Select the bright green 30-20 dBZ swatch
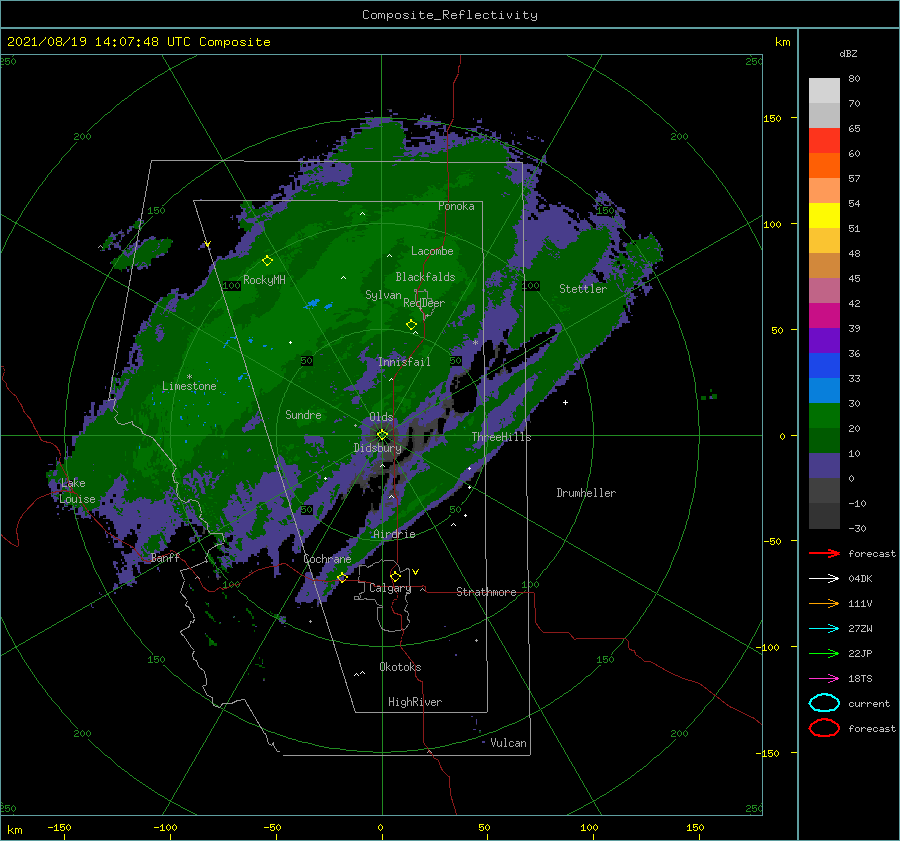900x841 pixels. click(824, 416)
